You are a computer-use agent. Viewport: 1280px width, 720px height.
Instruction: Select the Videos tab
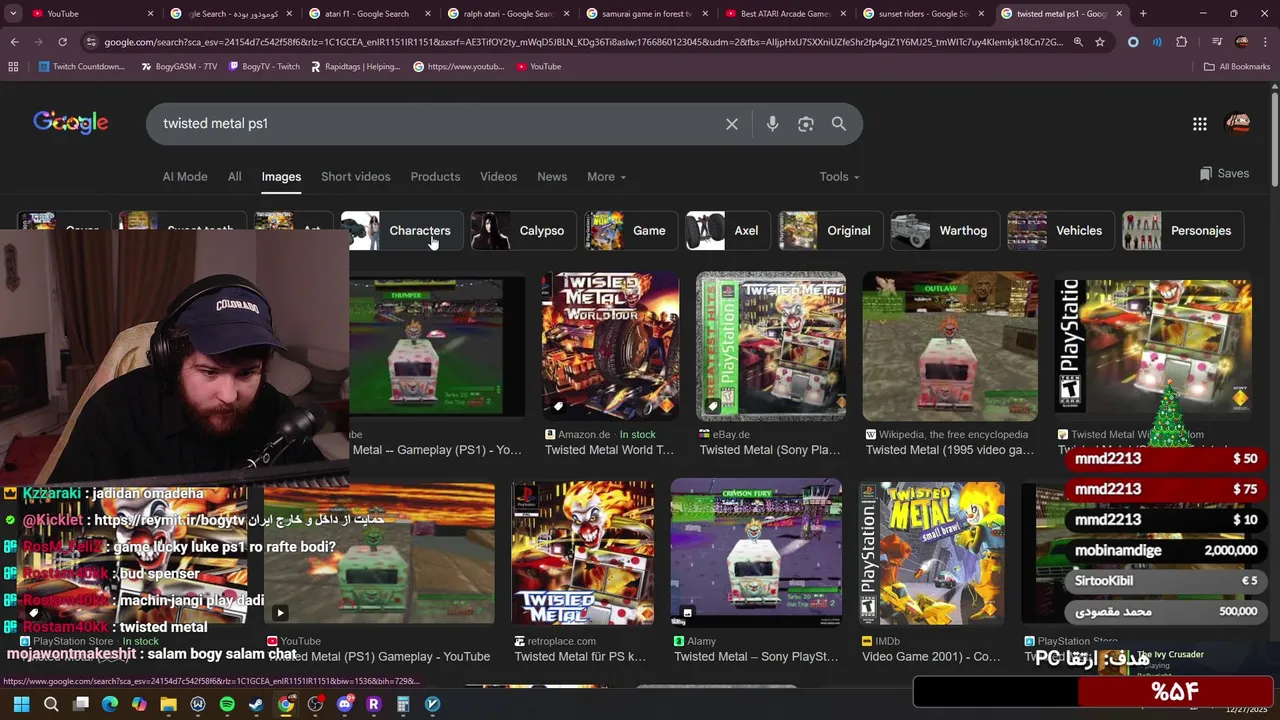498,177
